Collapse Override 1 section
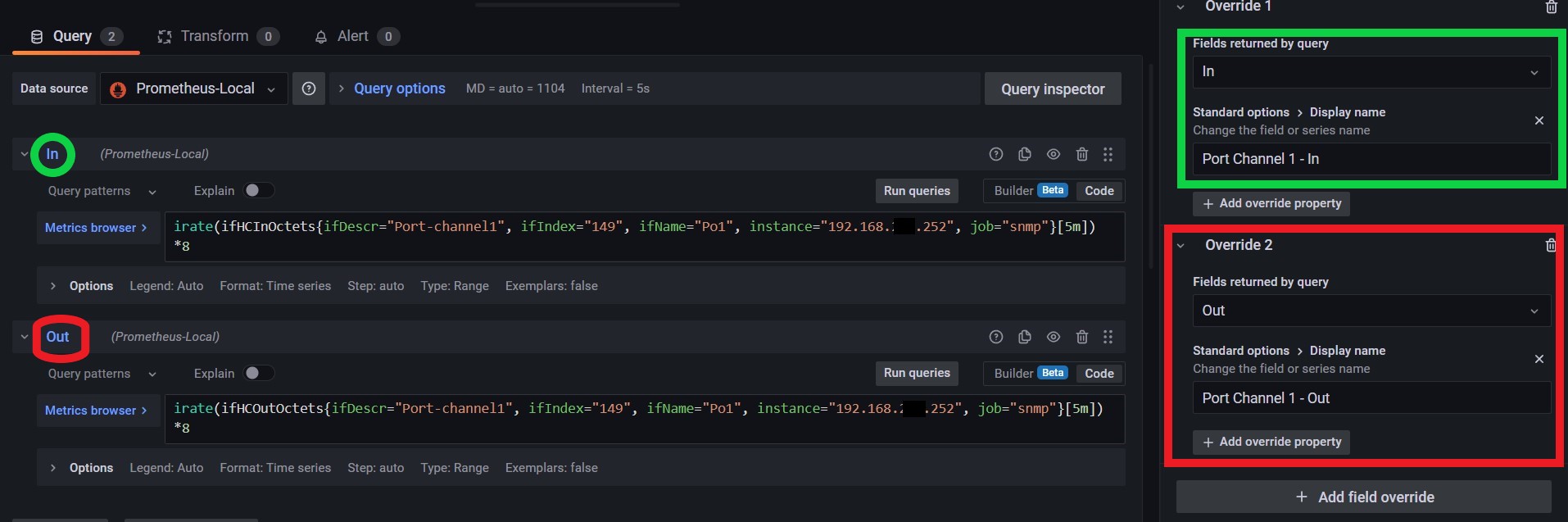Viewport: 1568px width, 522px height. (x=1181, y=7)
